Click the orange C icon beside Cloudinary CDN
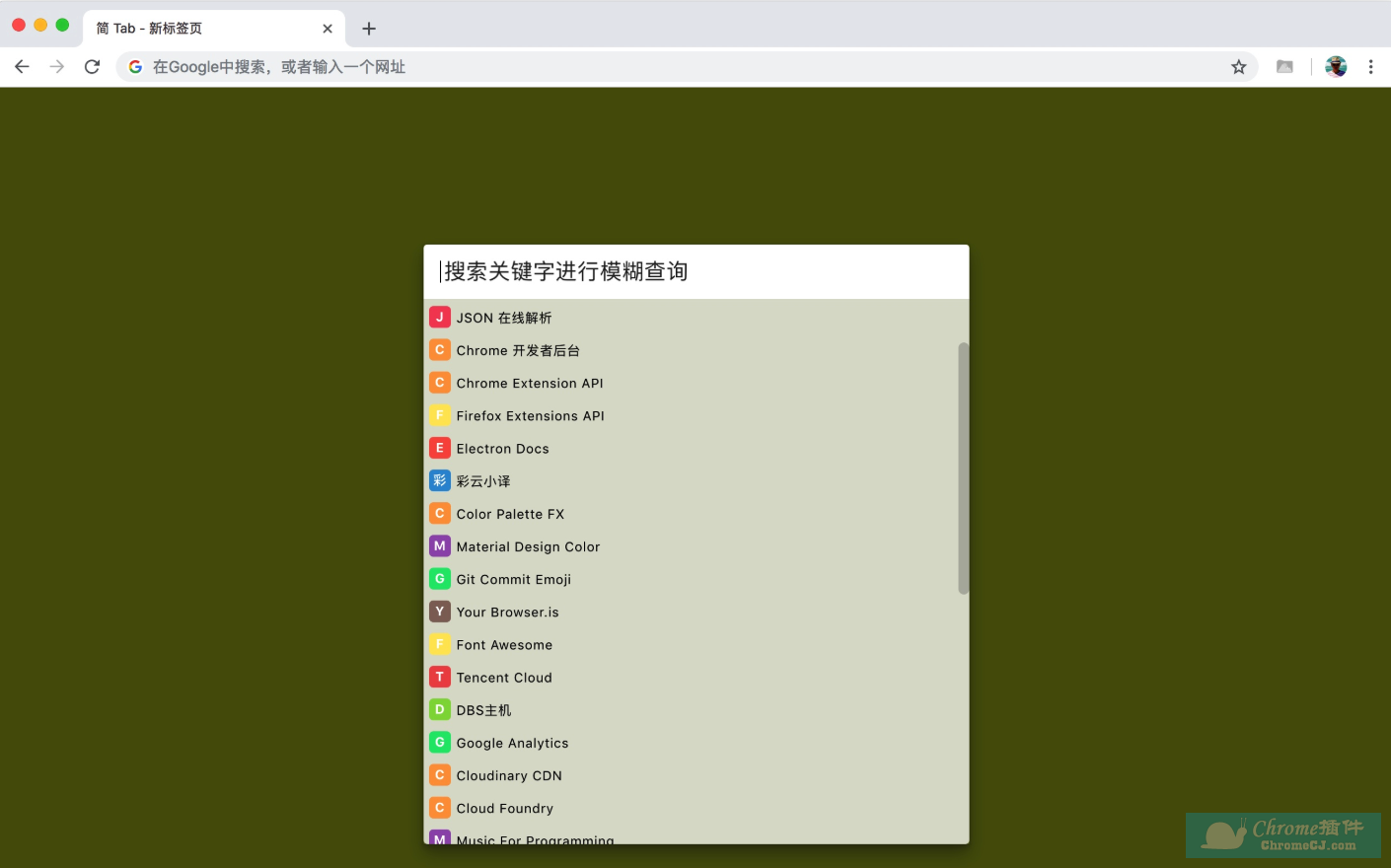The image size is (1391, 868). (x=440, y=775)
